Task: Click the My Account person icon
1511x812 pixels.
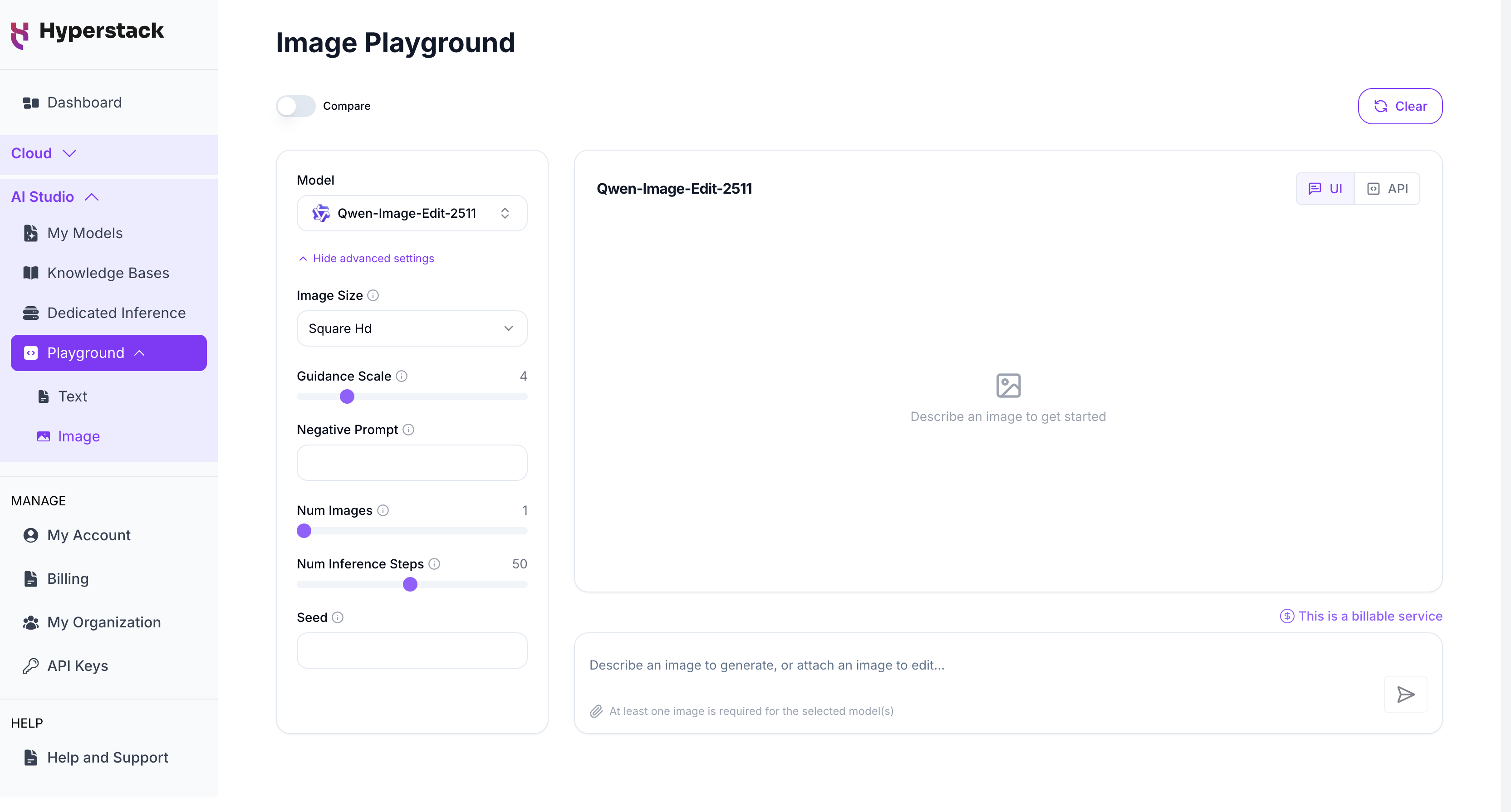Action: point(30,535)
